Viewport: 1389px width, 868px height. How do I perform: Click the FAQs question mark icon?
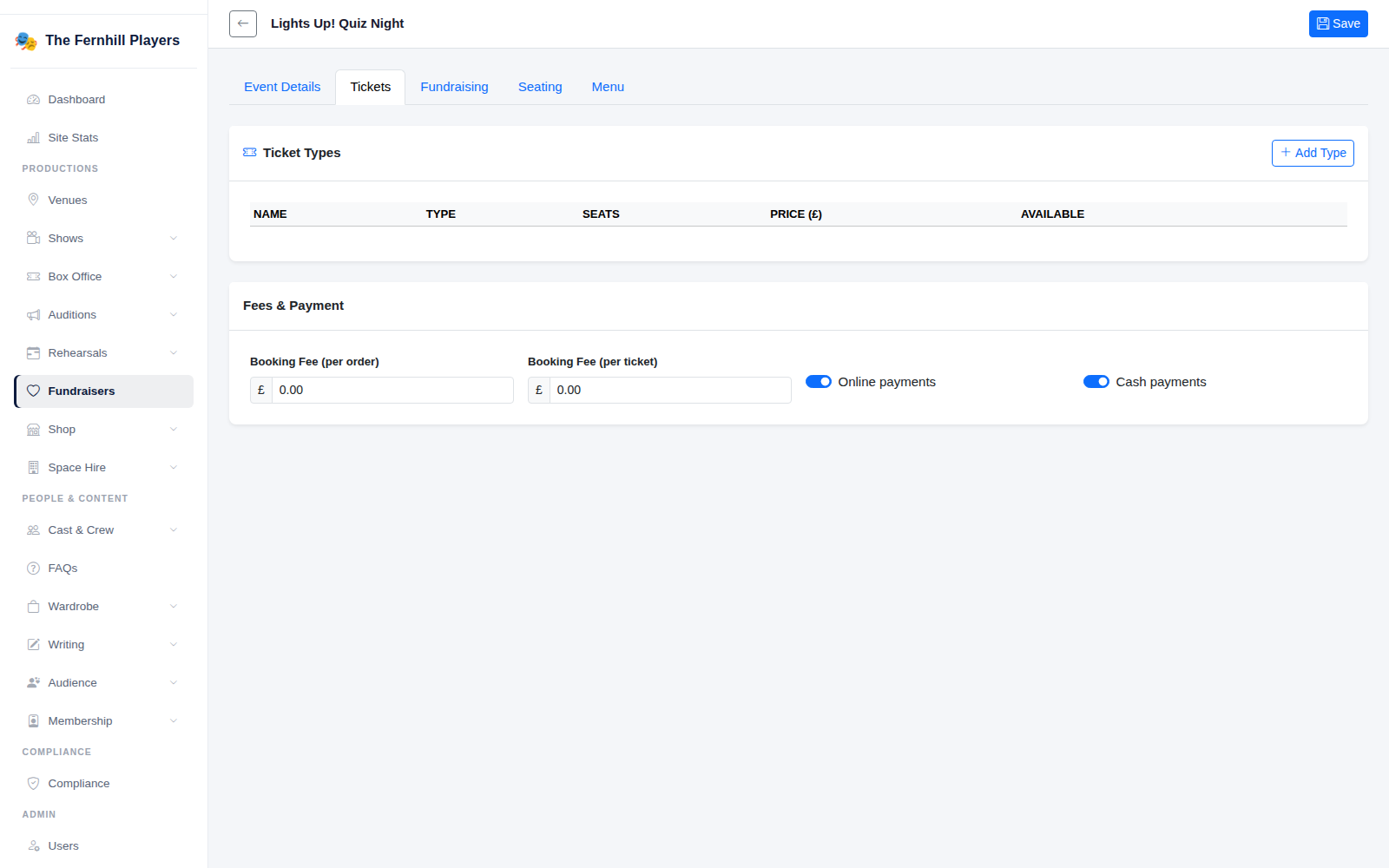34,569
